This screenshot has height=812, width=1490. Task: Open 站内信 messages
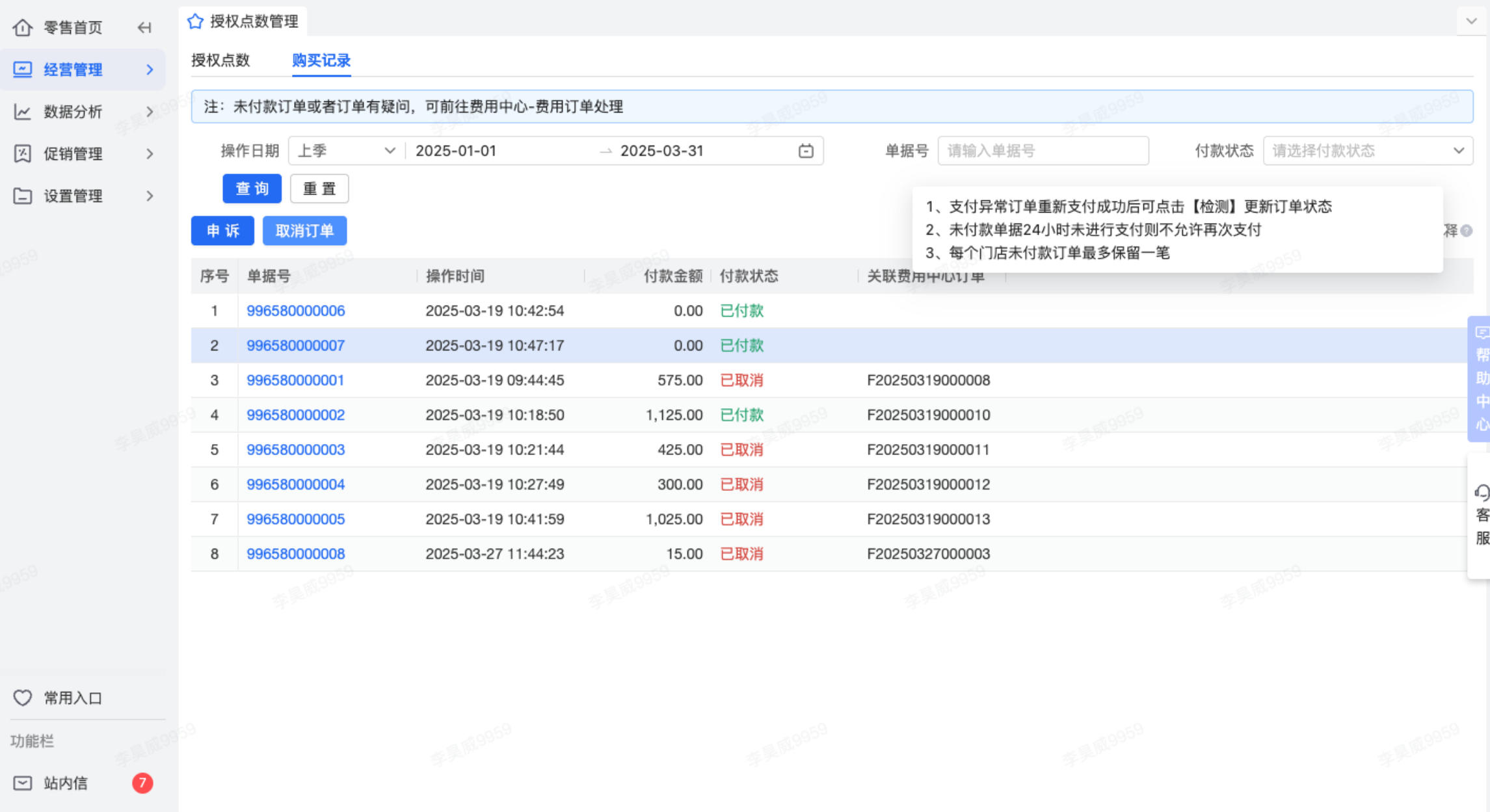[66, 783]
